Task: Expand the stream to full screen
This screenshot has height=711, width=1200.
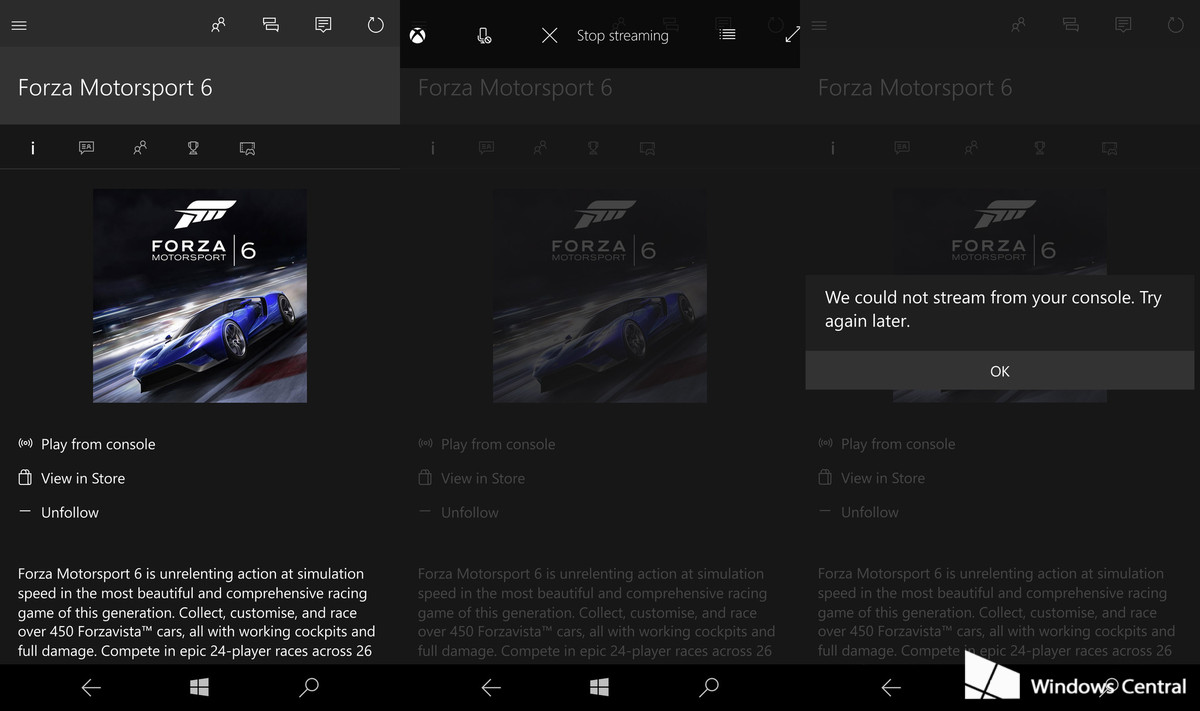Action: point(792,35)
